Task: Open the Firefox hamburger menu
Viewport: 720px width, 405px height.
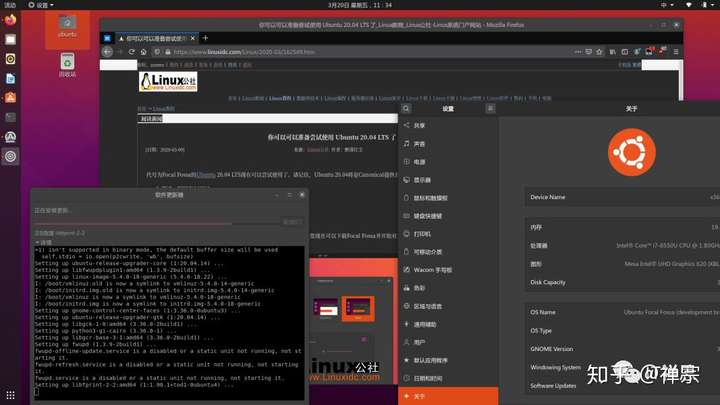Action: pos(675,52)
